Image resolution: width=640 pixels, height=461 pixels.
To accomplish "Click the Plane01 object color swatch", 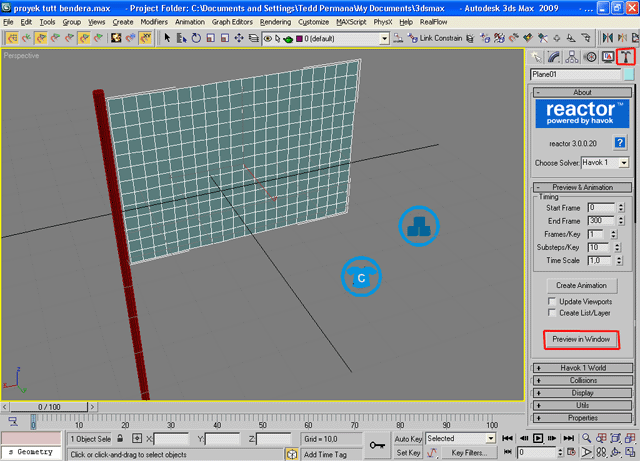I will [629, 74].
